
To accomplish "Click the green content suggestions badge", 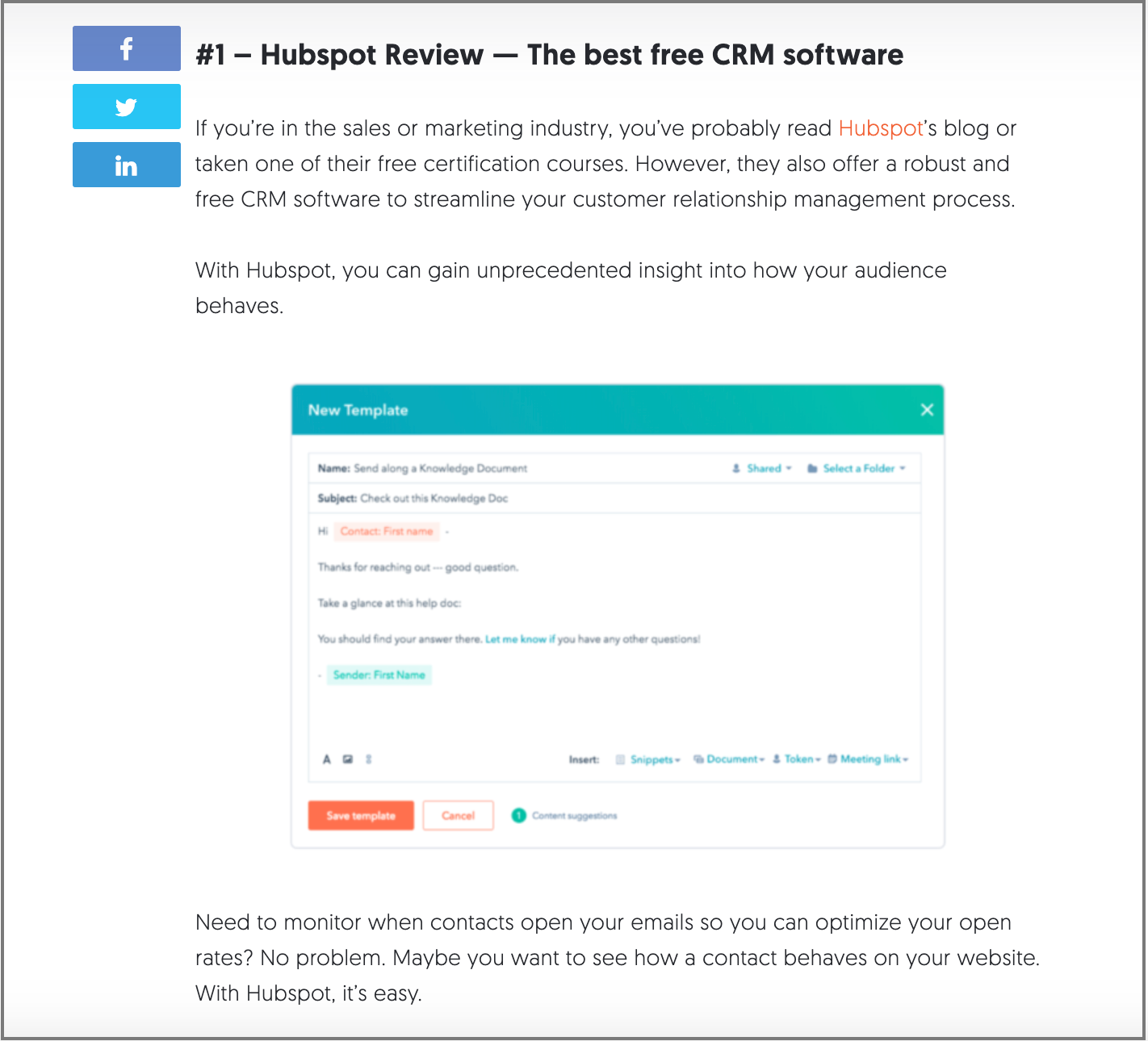I will click(x=519, y=816).
